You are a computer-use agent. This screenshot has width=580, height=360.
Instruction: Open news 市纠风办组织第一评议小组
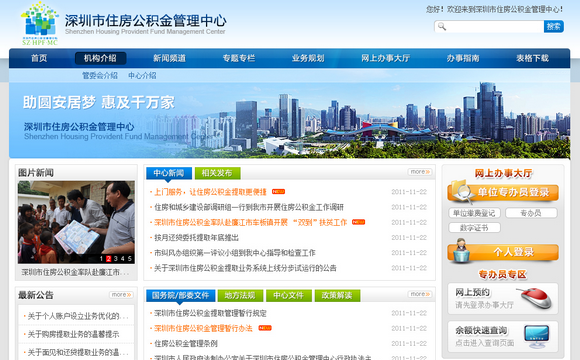pos(235,252)
